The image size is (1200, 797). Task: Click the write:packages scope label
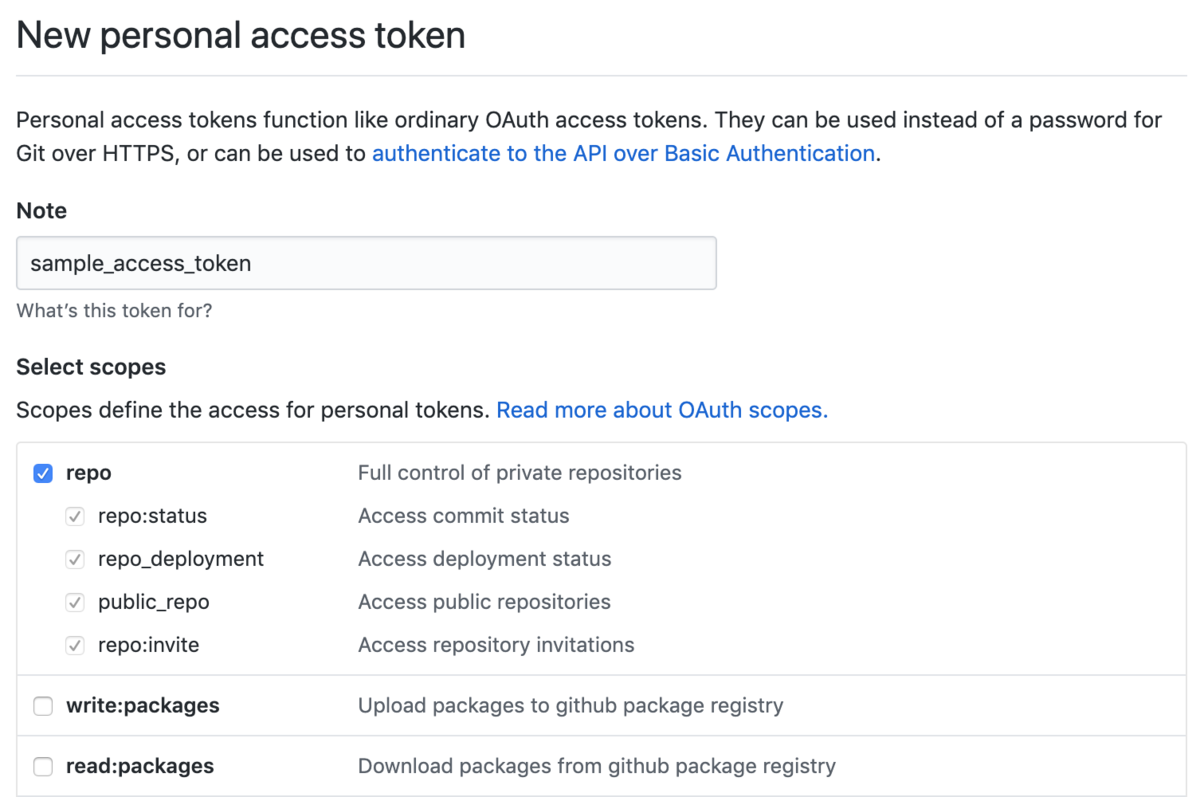click(x=143, y=706)
